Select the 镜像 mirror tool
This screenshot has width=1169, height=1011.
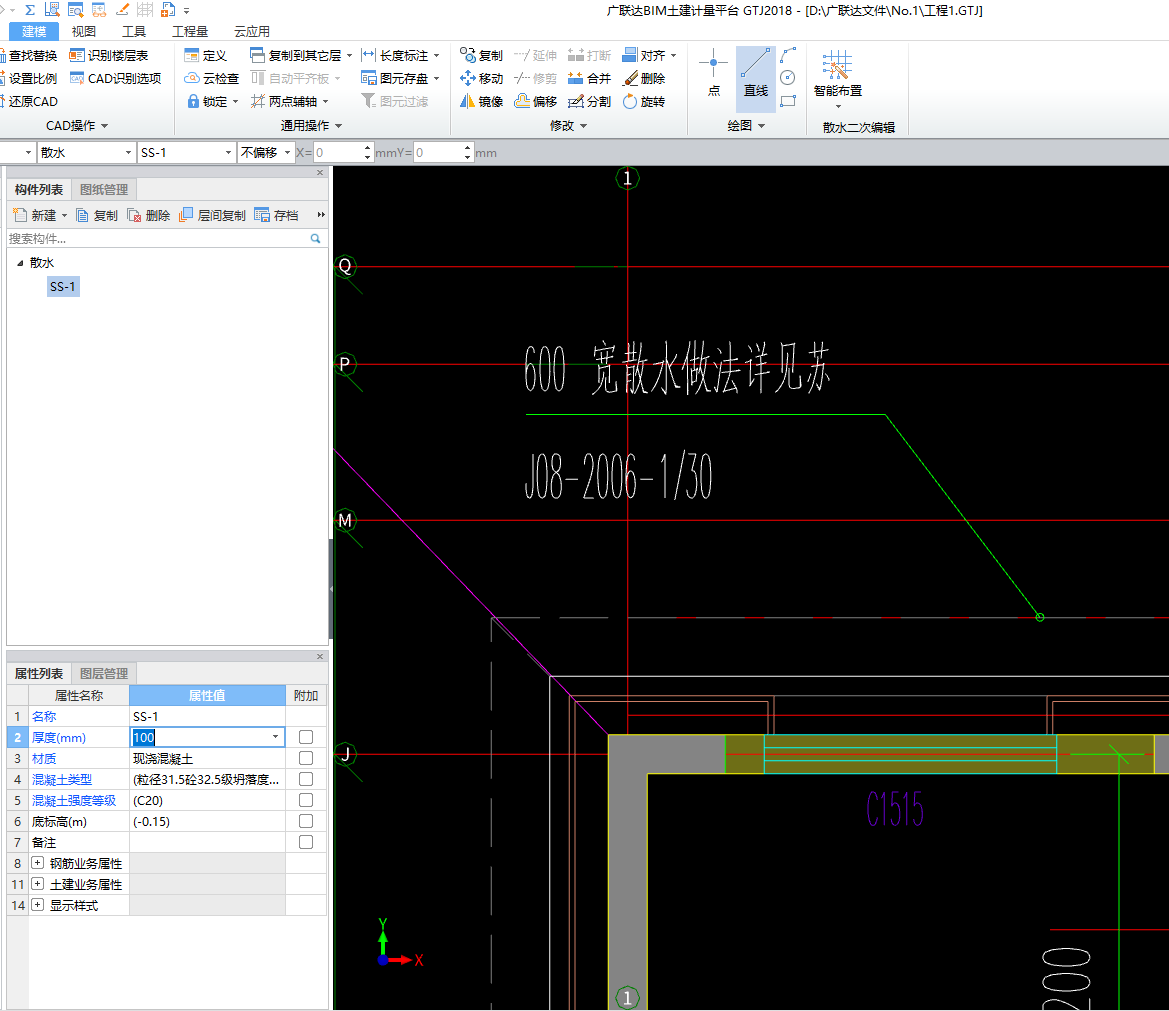click(482, 101)
